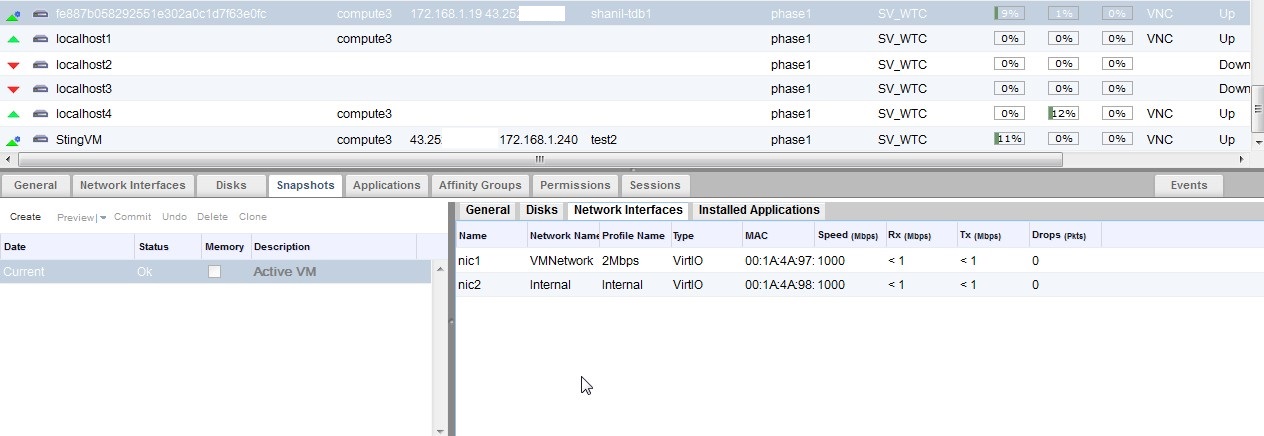The image size is (1264, 436).
Task: Click the horizontal scrollbar right arrow
Action: 1243,159
